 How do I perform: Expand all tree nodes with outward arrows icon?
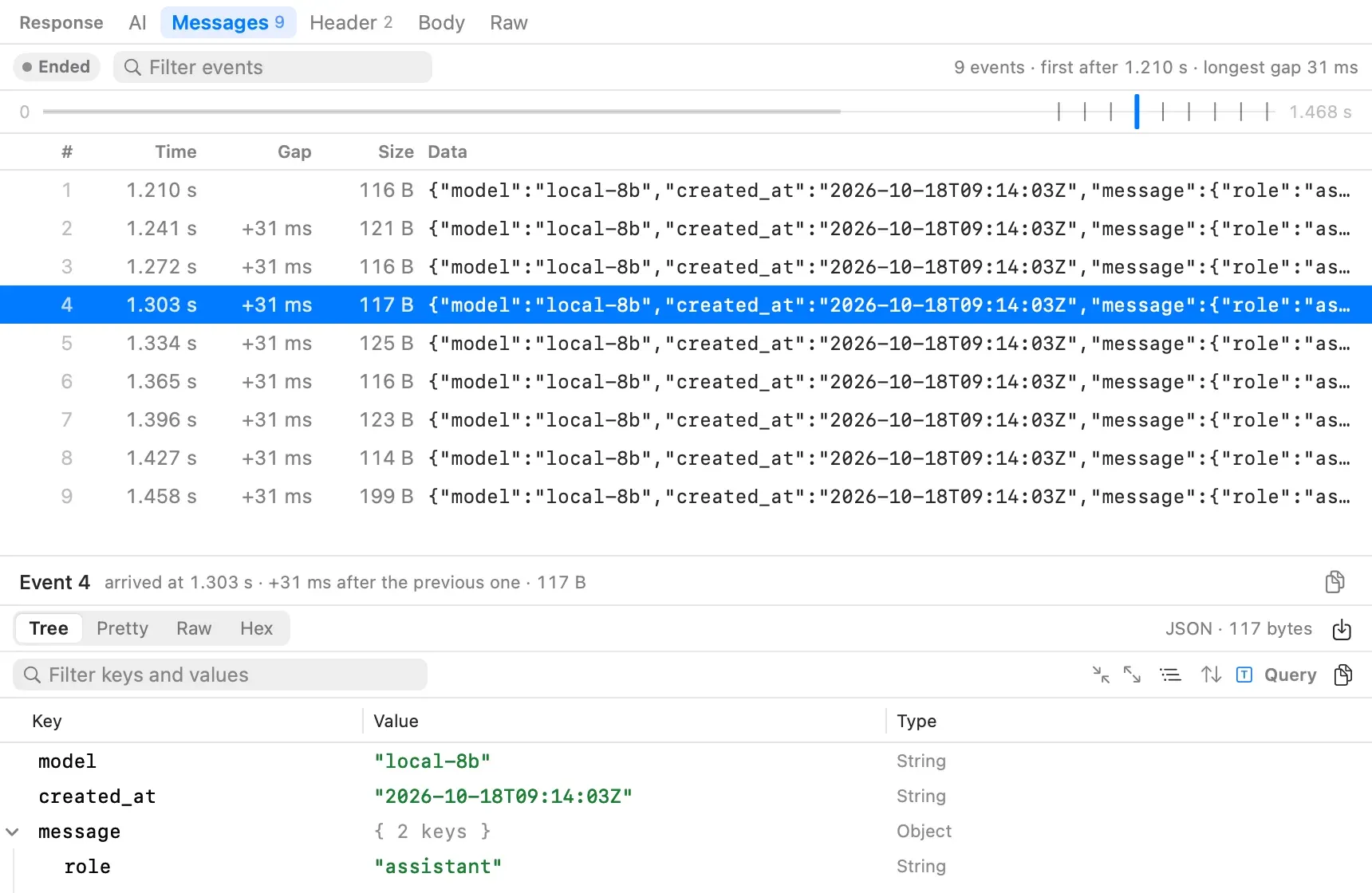pos(1132,675)
